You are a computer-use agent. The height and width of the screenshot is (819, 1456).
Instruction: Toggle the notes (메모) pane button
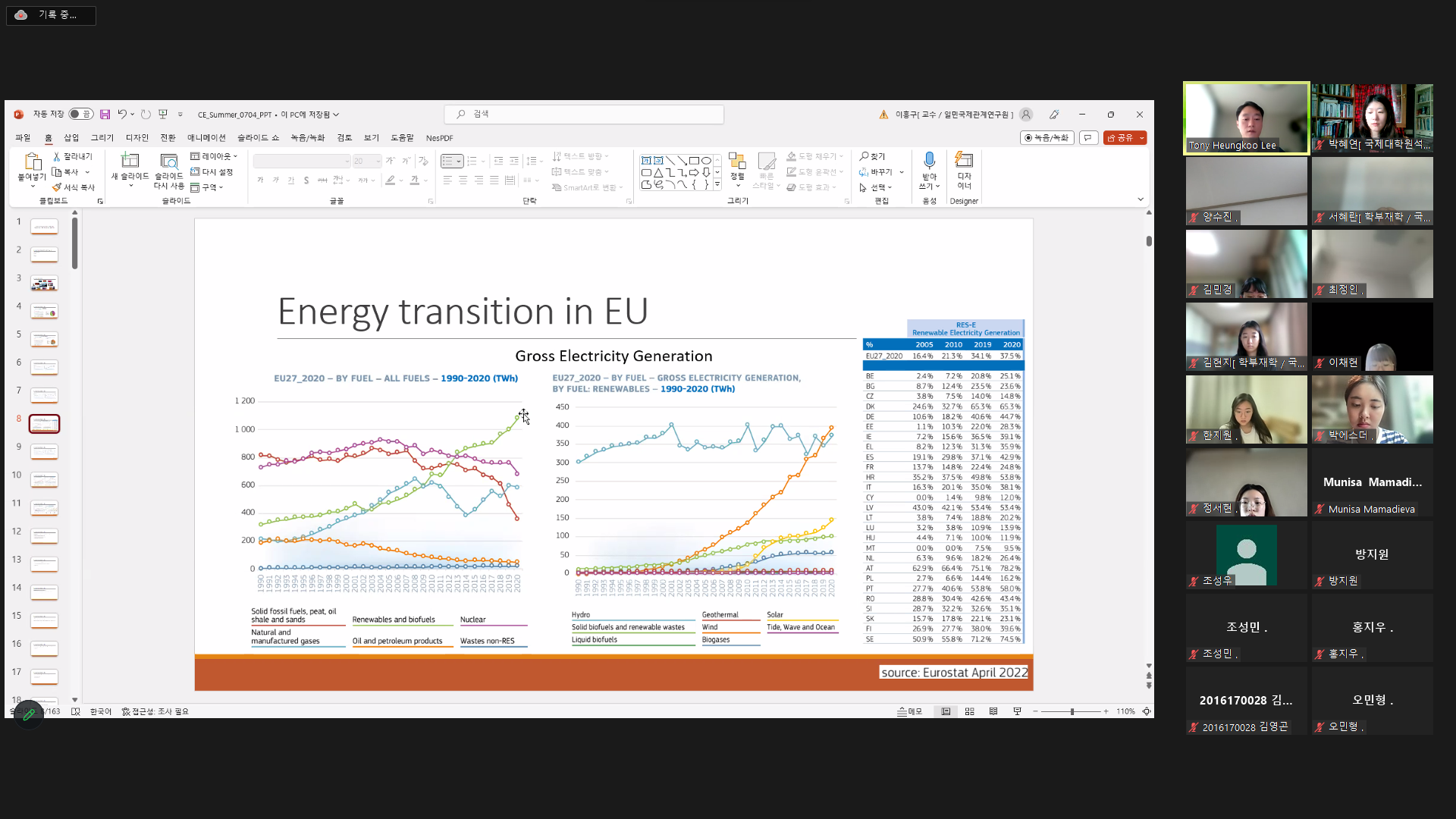tap(910, 711)
